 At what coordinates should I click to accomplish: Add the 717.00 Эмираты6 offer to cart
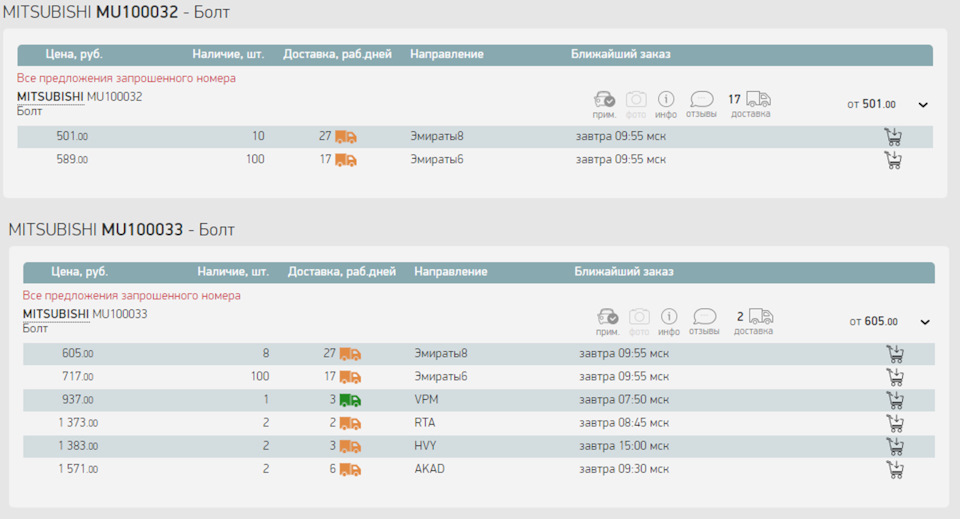click(895, 377)
